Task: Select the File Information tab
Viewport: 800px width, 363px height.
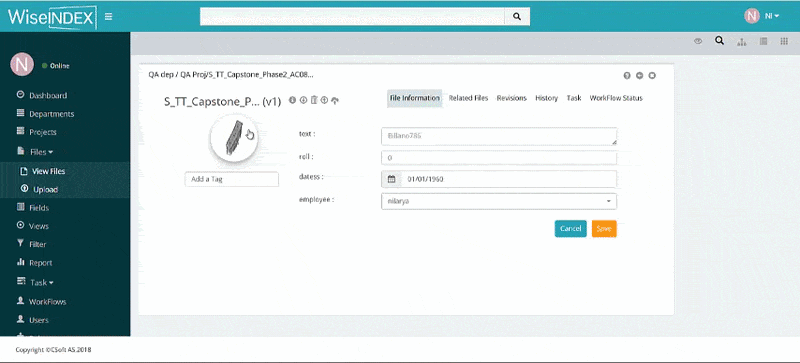Action: [x=414, y=98]
